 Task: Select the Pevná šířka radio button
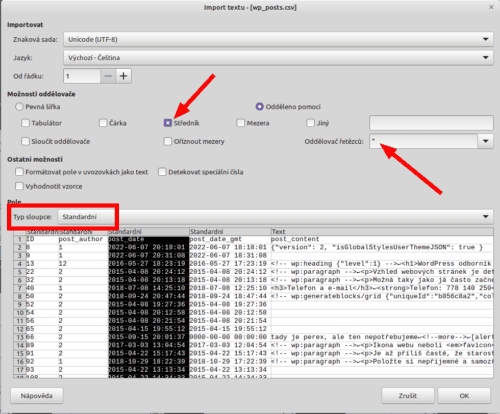(19, 107)
